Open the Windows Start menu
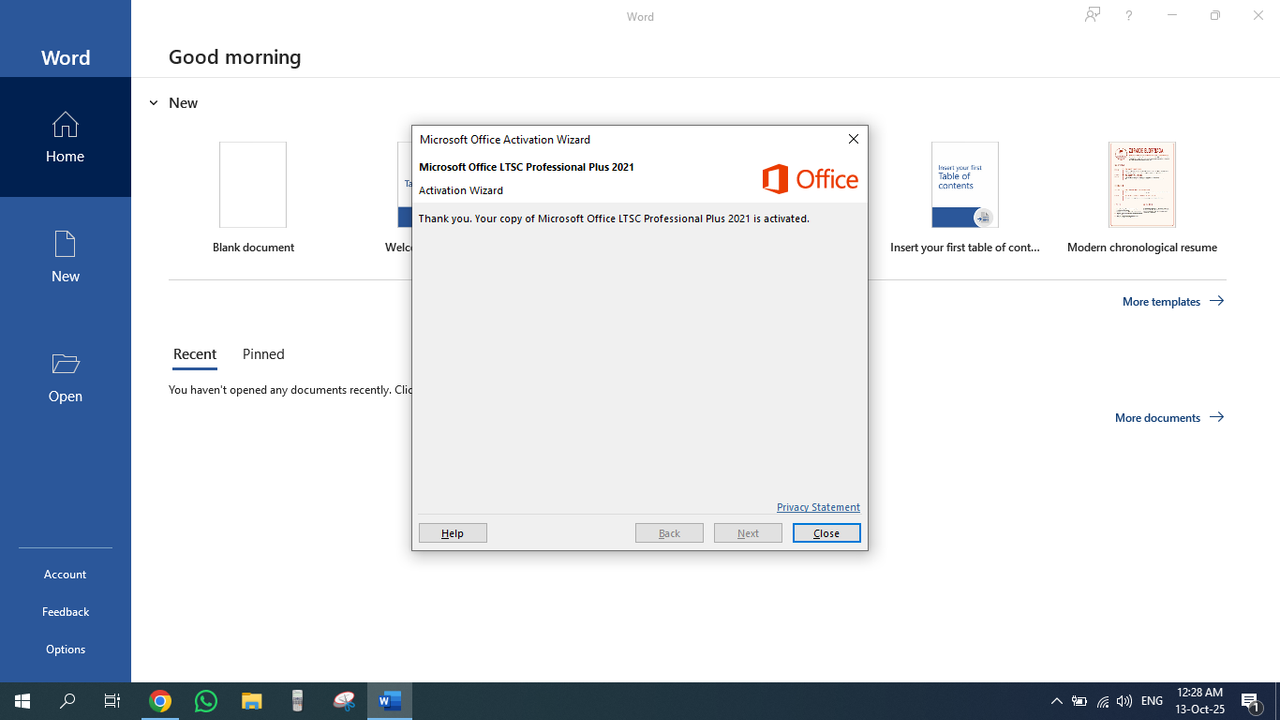 tap(22, 701)
